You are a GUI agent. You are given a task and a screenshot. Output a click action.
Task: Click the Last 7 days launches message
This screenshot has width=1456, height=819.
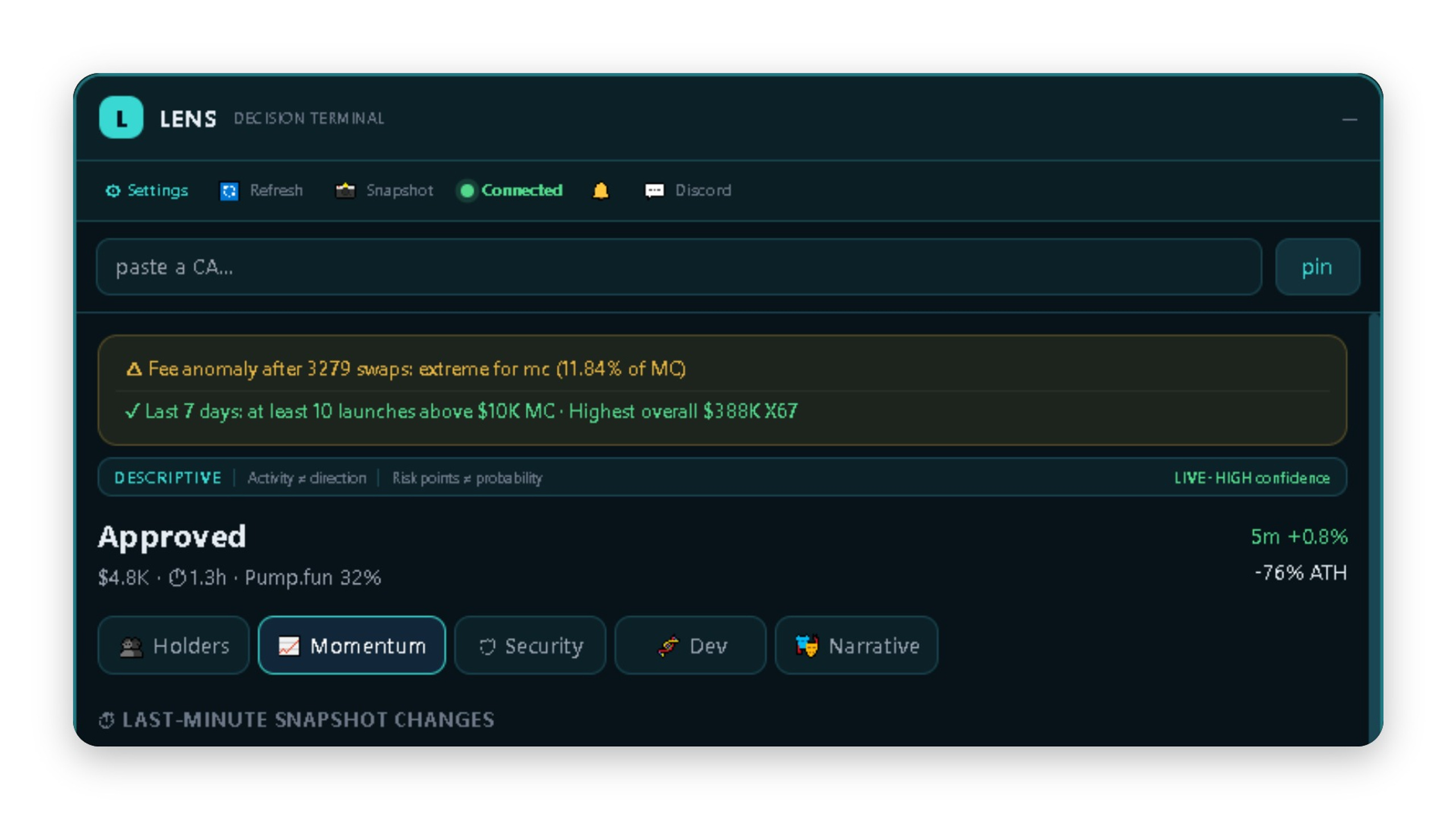[x=461, y=411]
